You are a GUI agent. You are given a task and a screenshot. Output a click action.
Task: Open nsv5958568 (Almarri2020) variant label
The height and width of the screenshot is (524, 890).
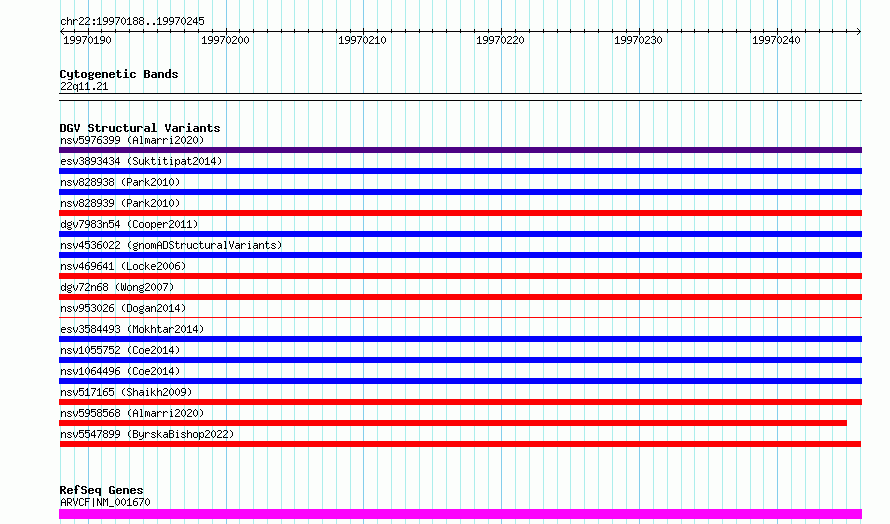coord(132,413)
